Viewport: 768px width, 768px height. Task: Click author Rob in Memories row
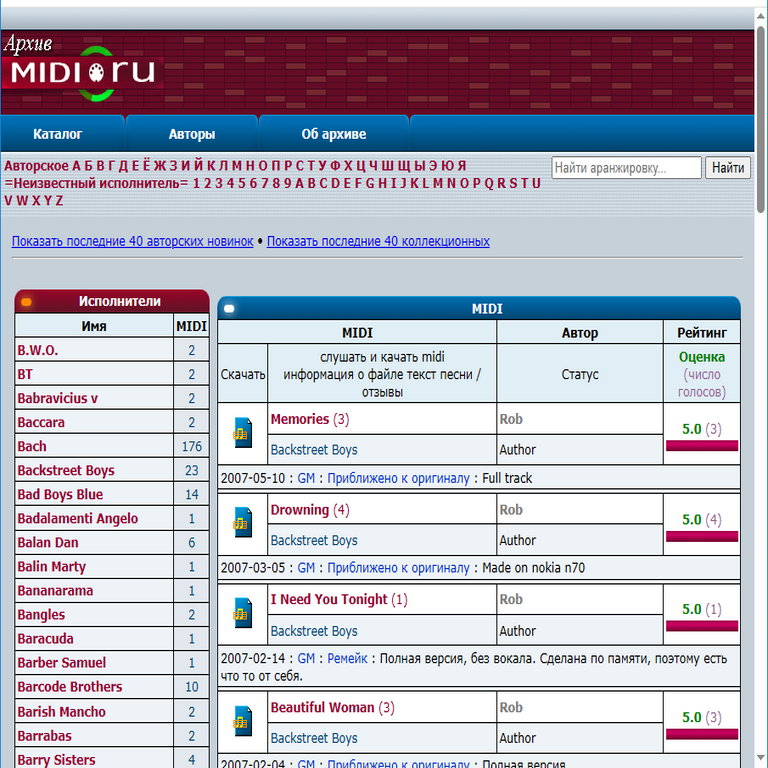click(x=511, y=419)
